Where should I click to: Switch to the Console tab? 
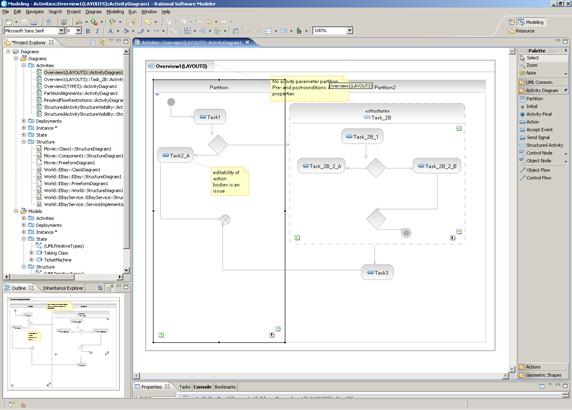(202, 387)
